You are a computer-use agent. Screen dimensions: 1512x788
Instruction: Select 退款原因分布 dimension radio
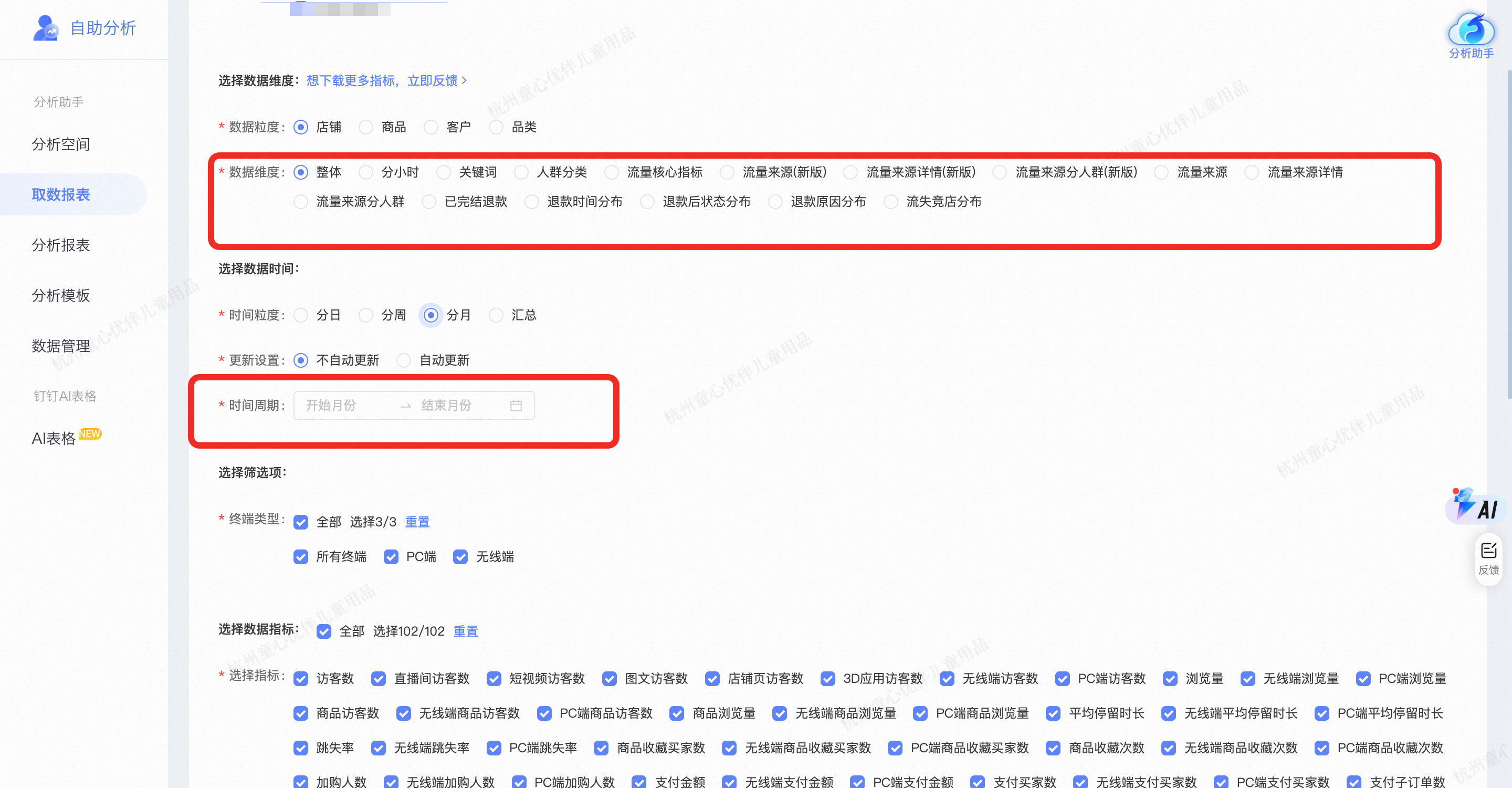(775, 202)
